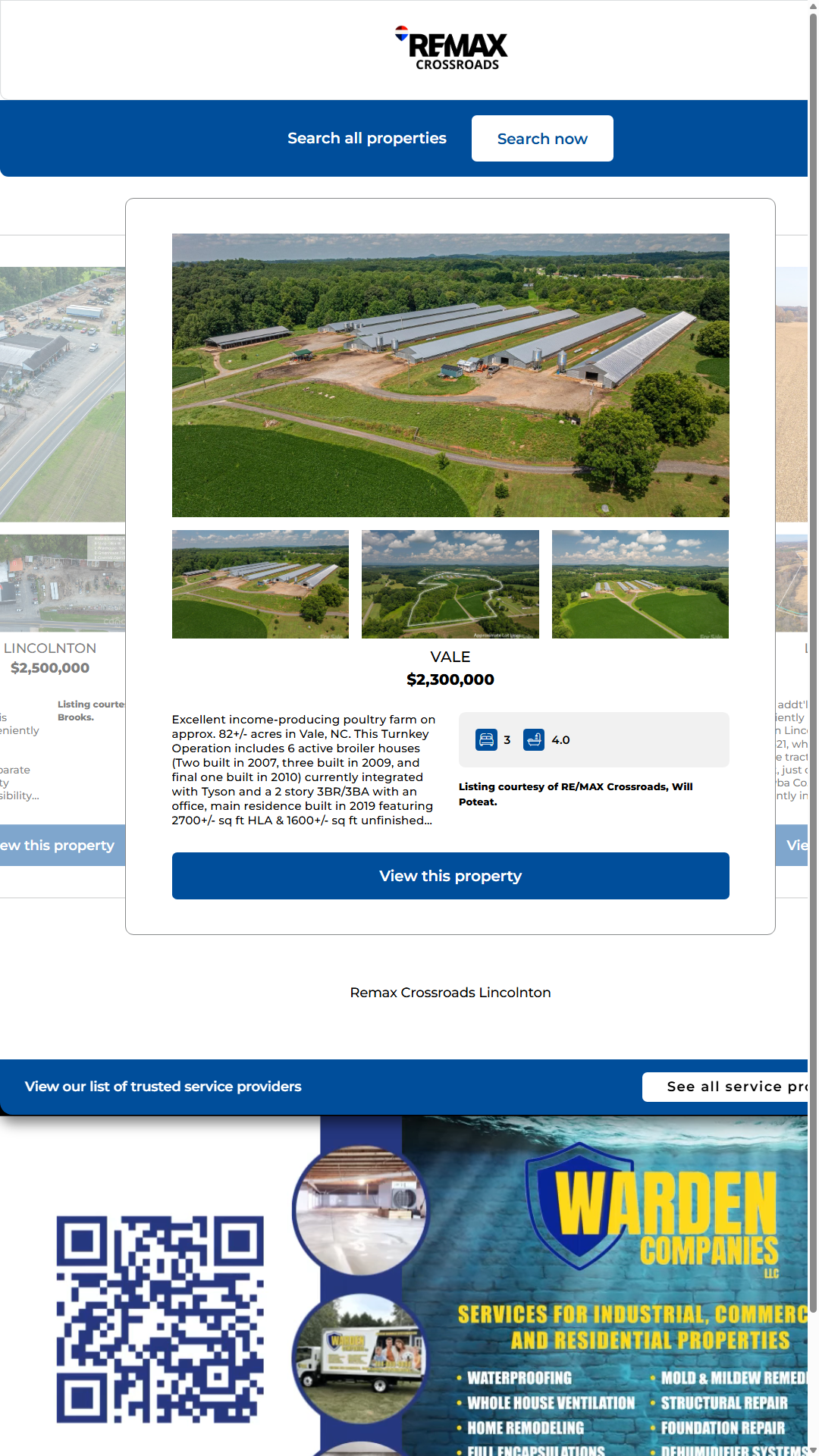Open the main poultry farm aerial photo
Image resolution: width=819 pixels, height=1456 pixels.
coord(450,375)
